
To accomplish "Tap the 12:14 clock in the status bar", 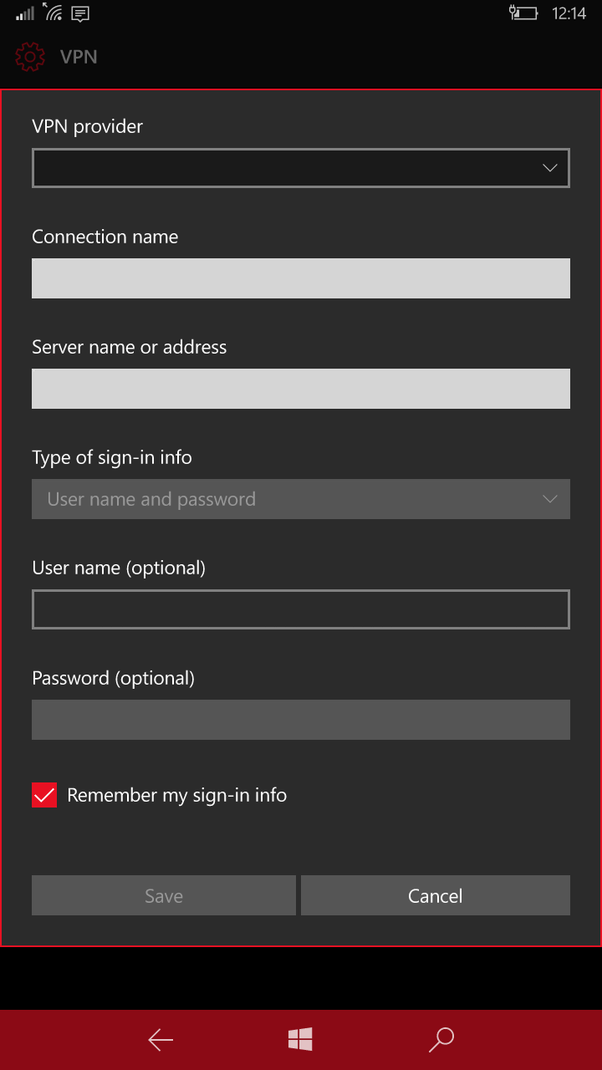I will [572, 13].
